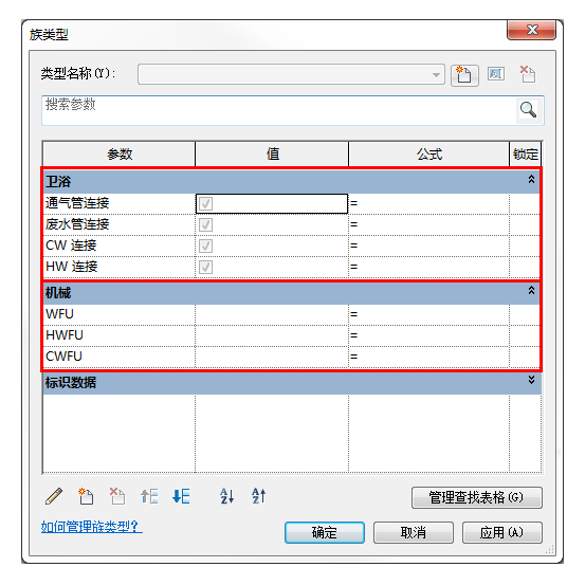577x579 pixels.
Task: Click the delete type icon at top right
Action: pos(528,75)
